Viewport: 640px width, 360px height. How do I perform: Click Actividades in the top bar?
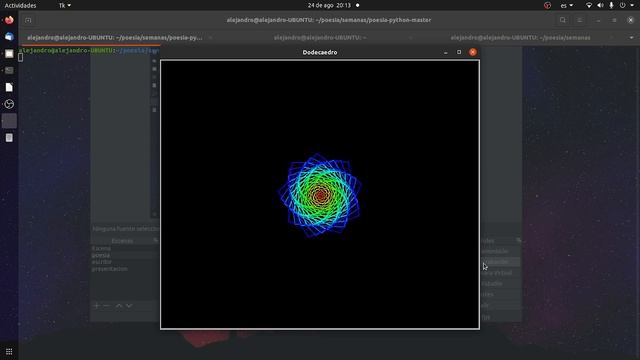(20, 5)
